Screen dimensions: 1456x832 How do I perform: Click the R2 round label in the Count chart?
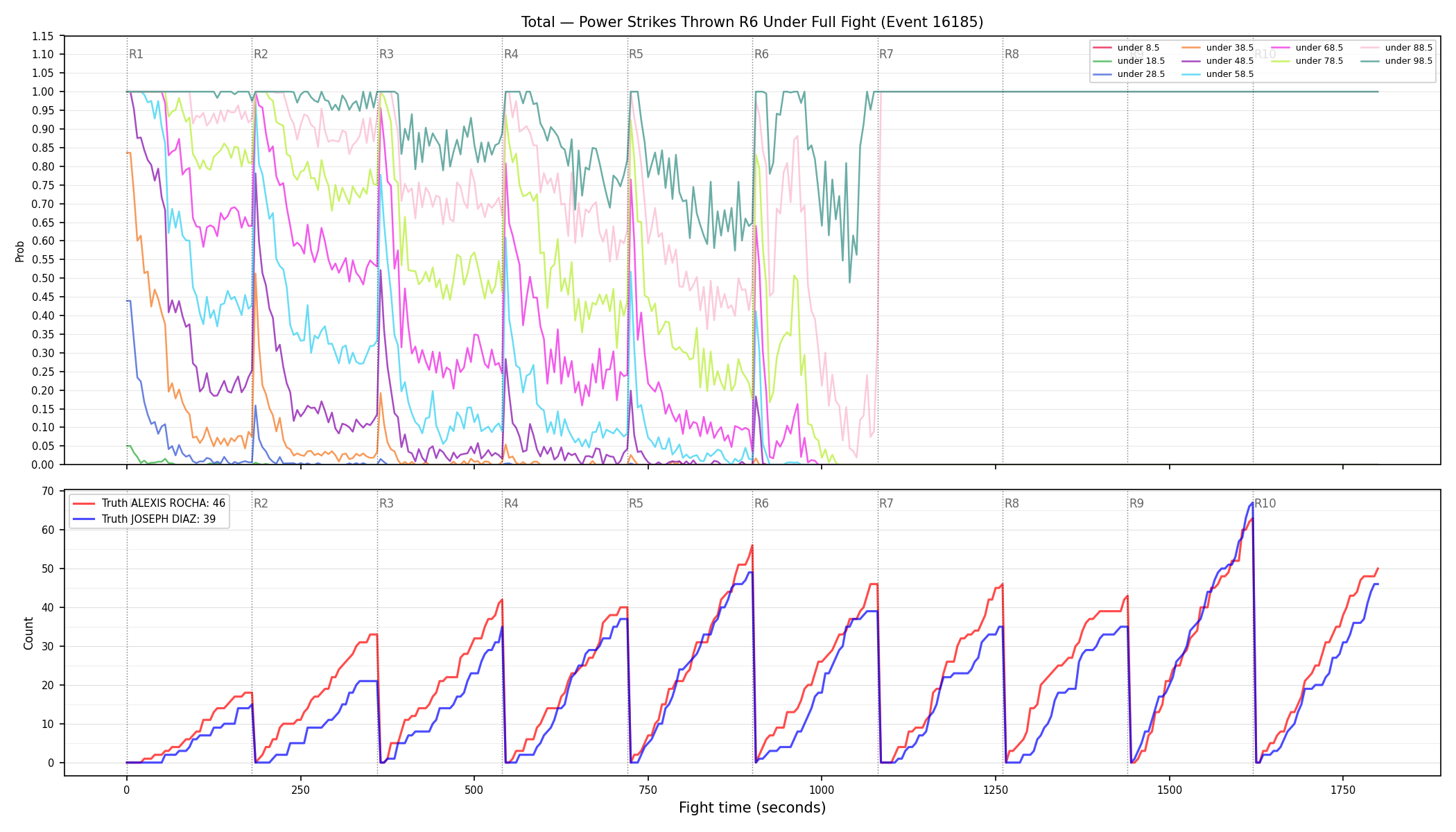pos(261,503)
